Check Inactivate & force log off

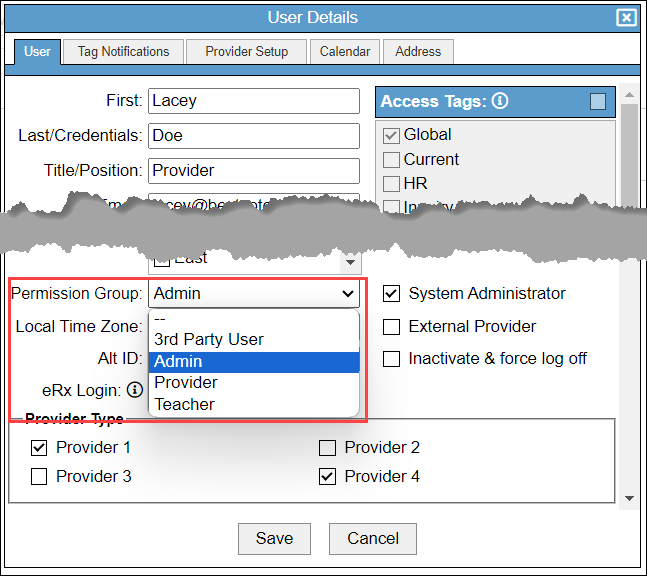pos(391,359)
